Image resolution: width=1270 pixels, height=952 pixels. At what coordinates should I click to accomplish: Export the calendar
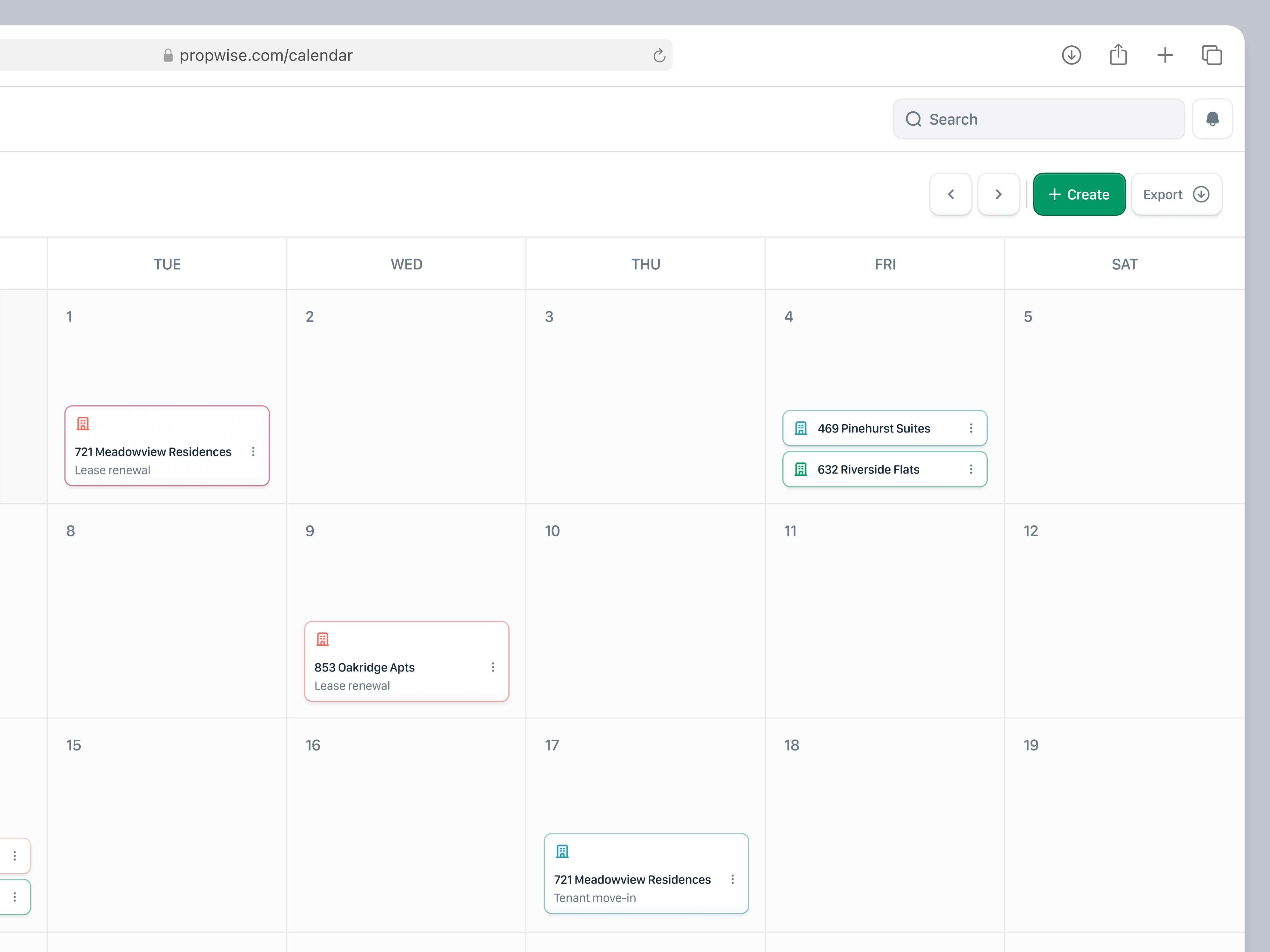pyautogui.click(x=1176, y=195)
